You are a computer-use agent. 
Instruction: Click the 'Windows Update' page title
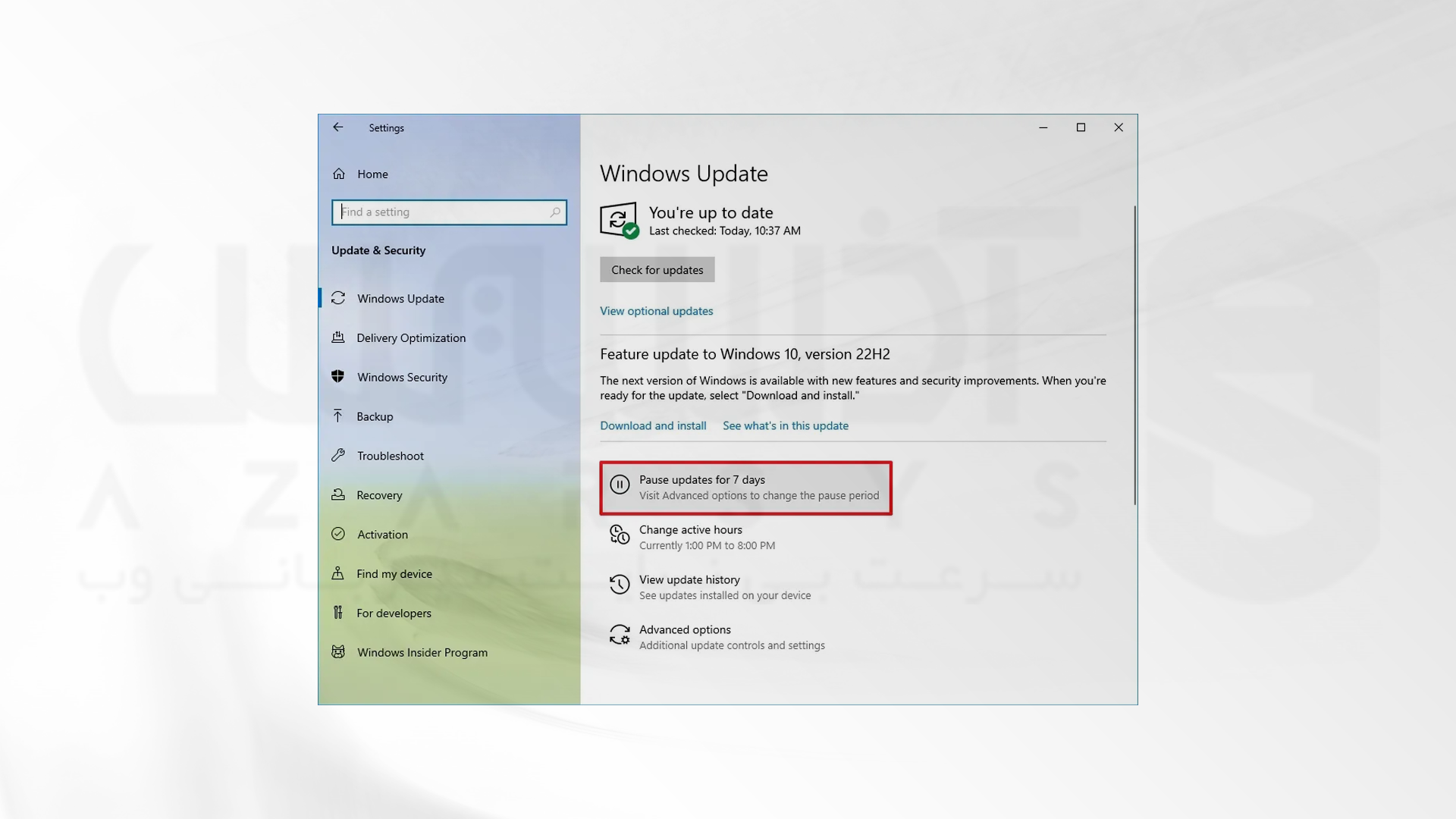(683, 174)
